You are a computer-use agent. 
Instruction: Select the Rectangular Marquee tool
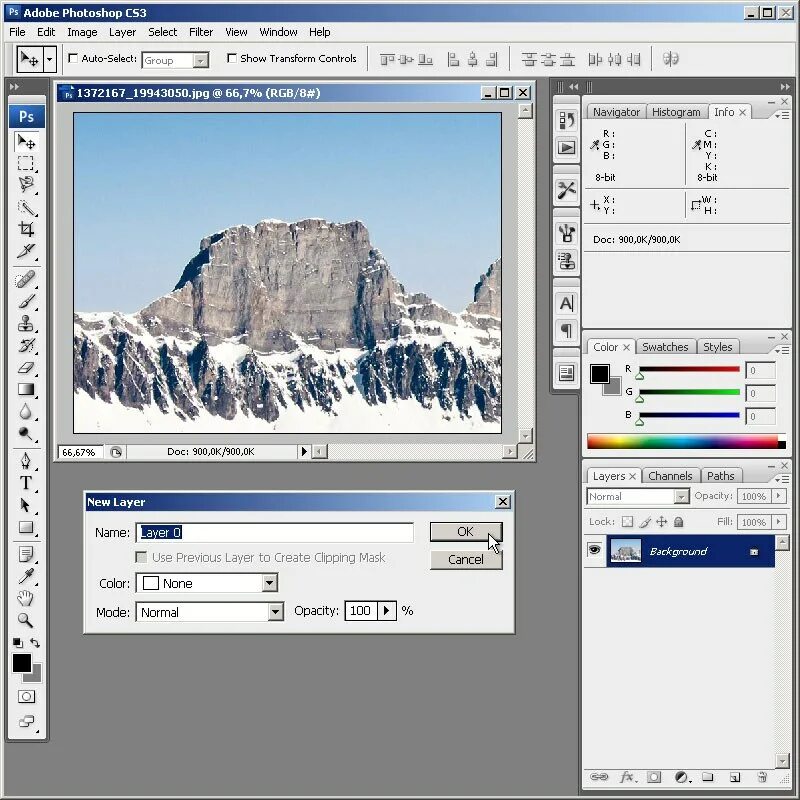click(x=26, y=163)
